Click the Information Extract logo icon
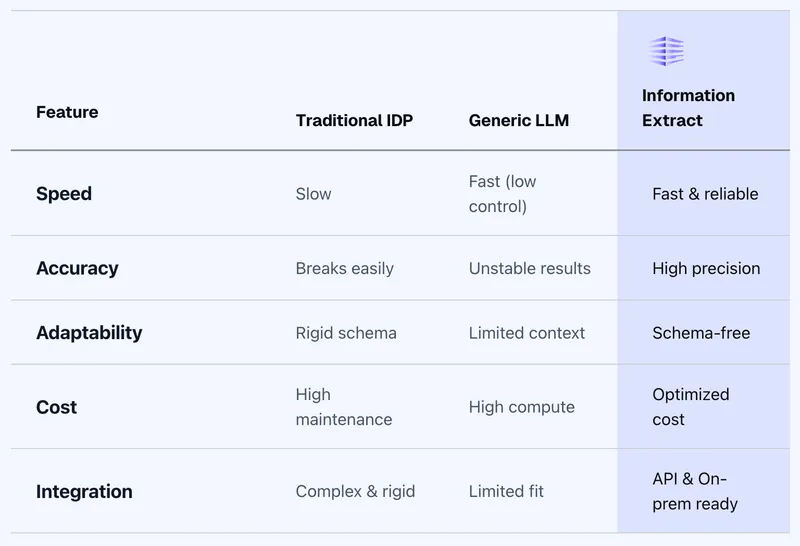 point(666,51)
